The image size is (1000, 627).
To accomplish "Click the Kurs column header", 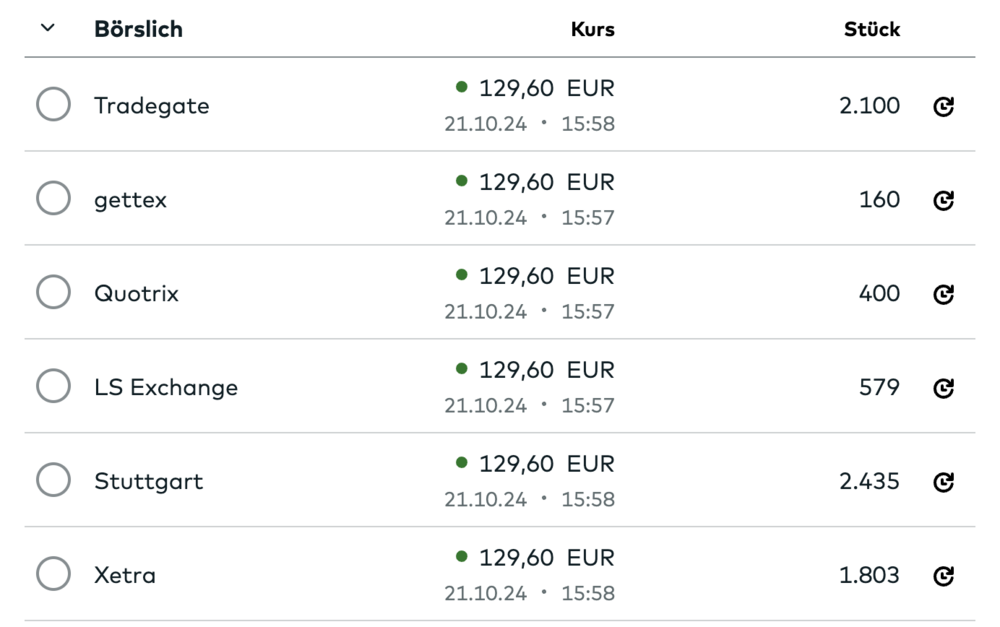I will click(x=592, y=29).
